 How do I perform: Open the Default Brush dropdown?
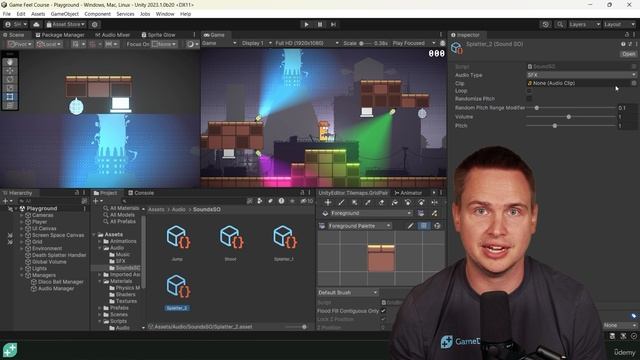(x=348, y=293)
